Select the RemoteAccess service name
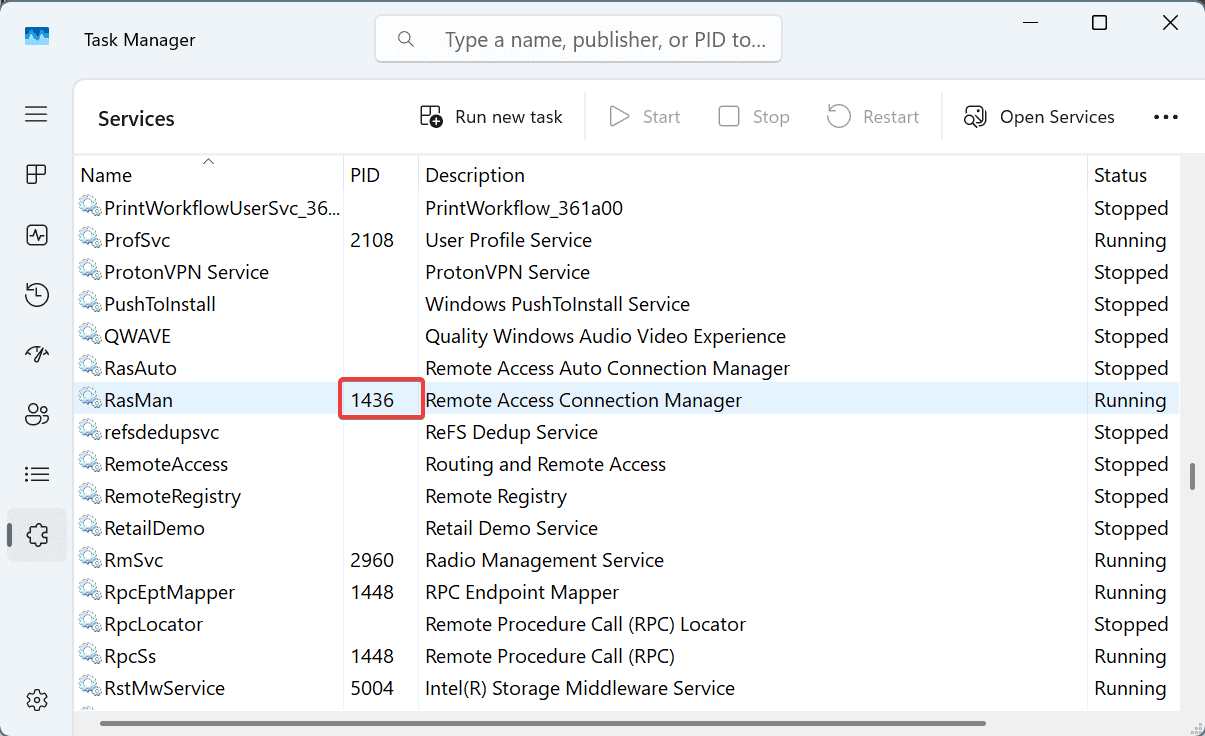 point(166,464)
